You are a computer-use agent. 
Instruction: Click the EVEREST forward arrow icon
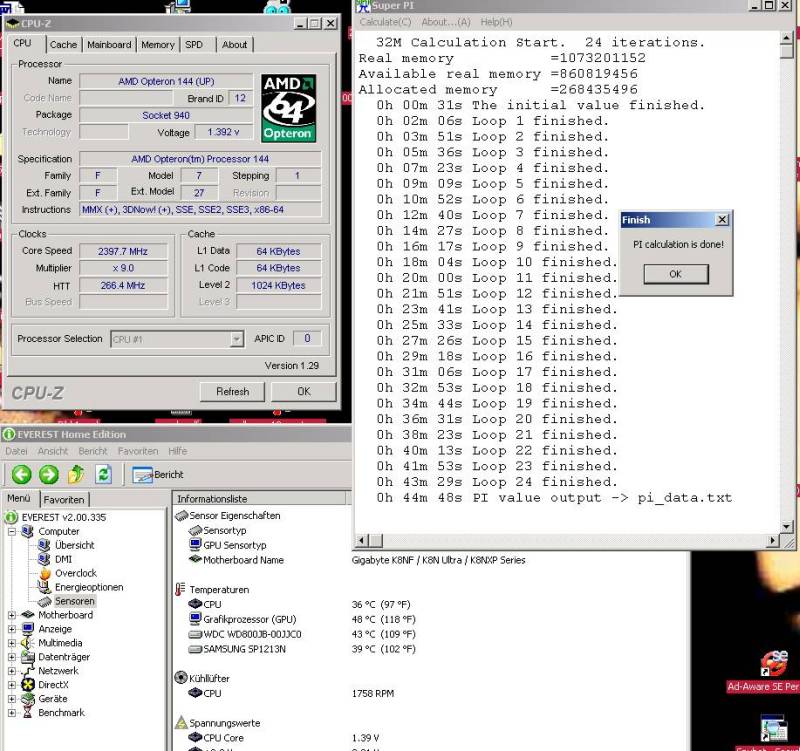tap(49, 474)
